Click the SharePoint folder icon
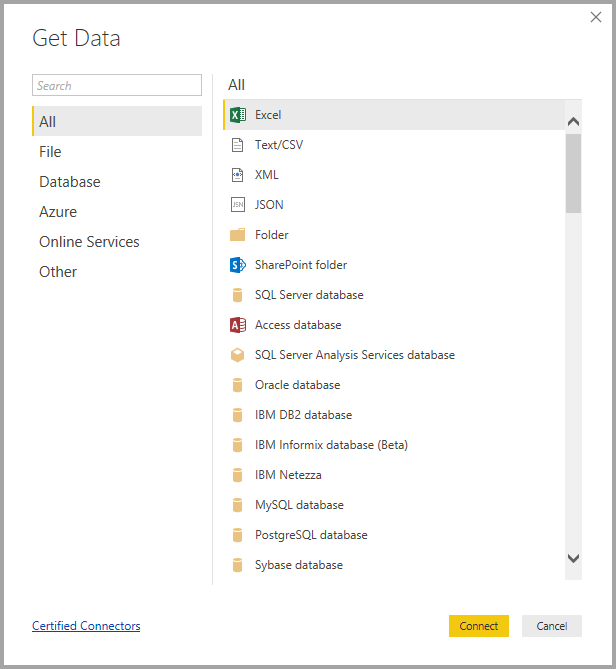Screen dimensions: 616x669 [x=238, y=265]
